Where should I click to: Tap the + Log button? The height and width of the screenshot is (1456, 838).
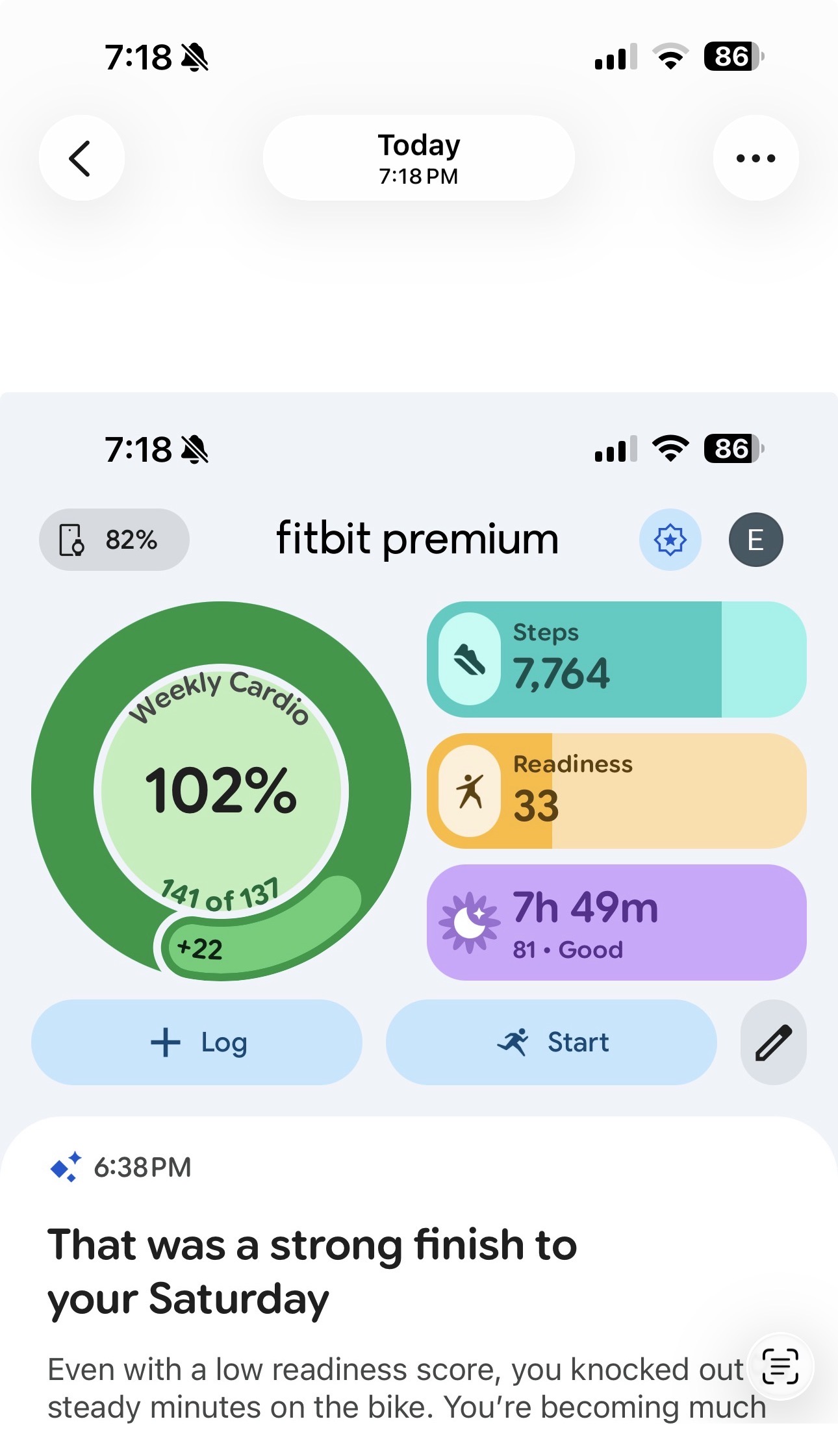(197, 1042)
